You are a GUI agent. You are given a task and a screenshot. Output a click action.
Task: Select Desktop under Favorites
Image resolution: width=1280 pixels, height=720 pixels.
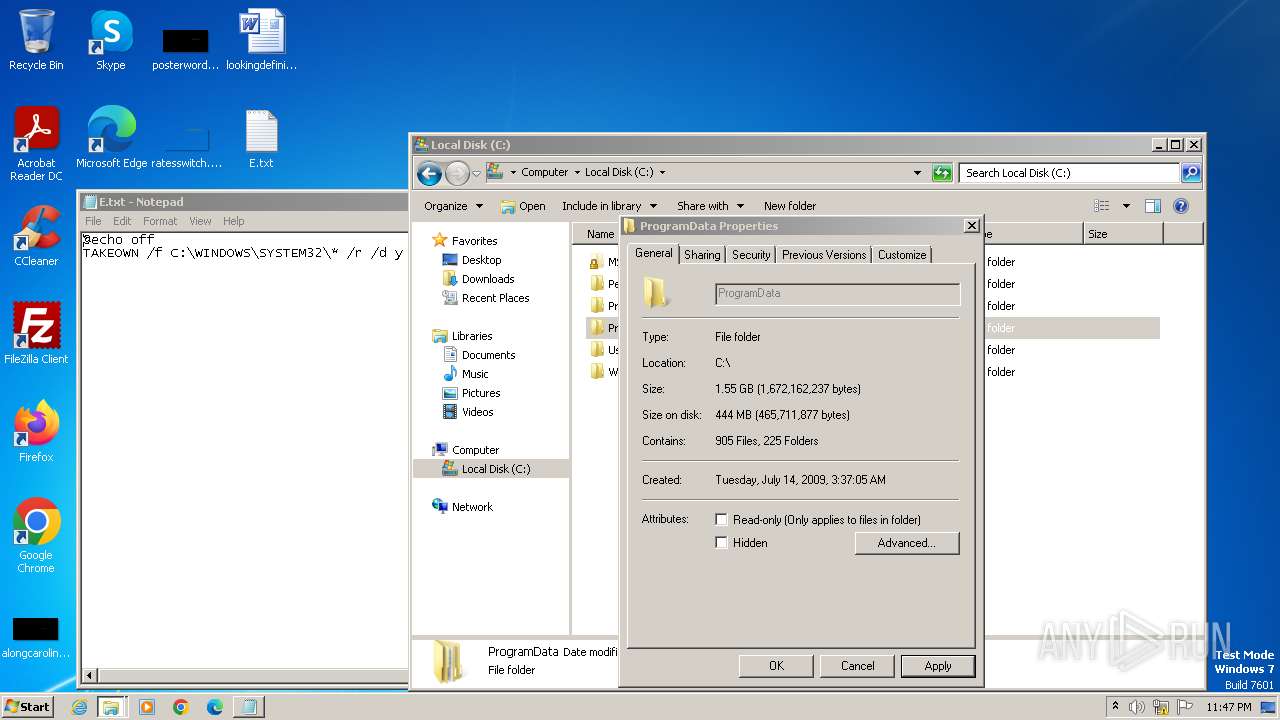[x=481, y=260]
